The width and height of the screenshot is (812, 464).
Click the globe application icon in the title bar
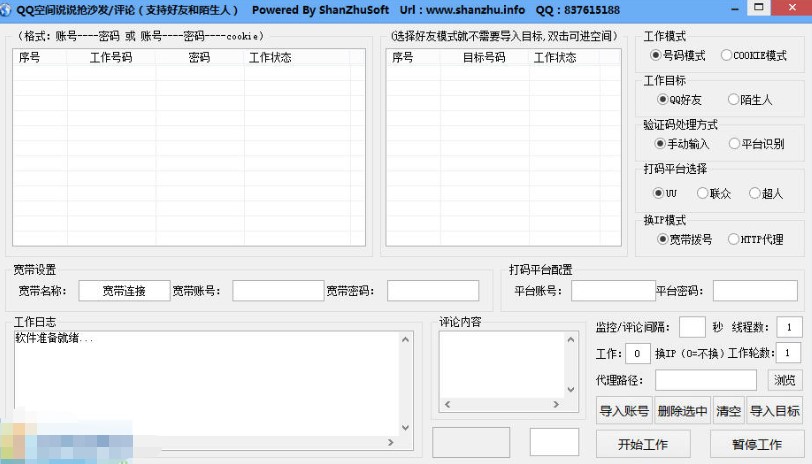(6, 9)
